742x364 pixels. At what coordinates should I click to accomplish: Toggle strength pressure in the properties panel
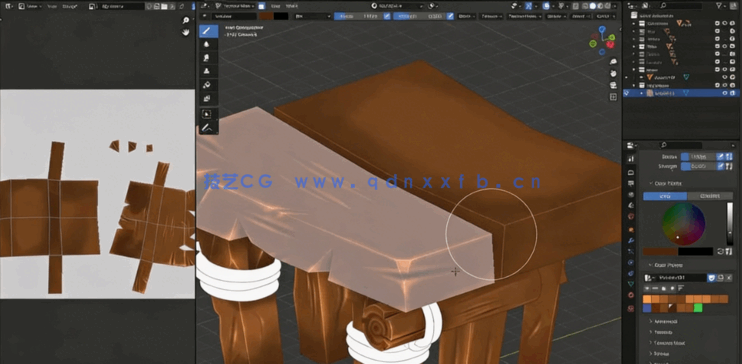[x=720, y=167]
